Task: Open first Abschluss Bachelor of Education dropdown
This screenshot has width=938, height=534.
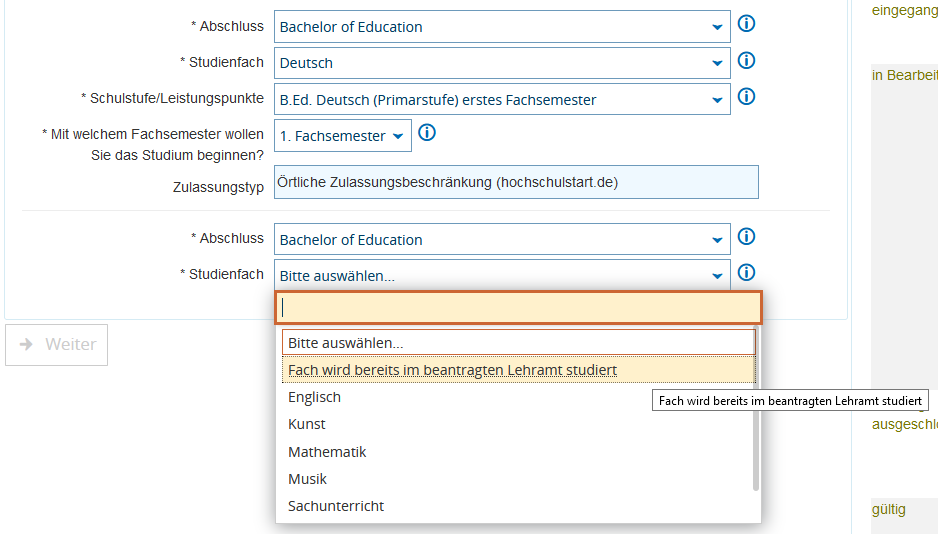Action: 502,27
